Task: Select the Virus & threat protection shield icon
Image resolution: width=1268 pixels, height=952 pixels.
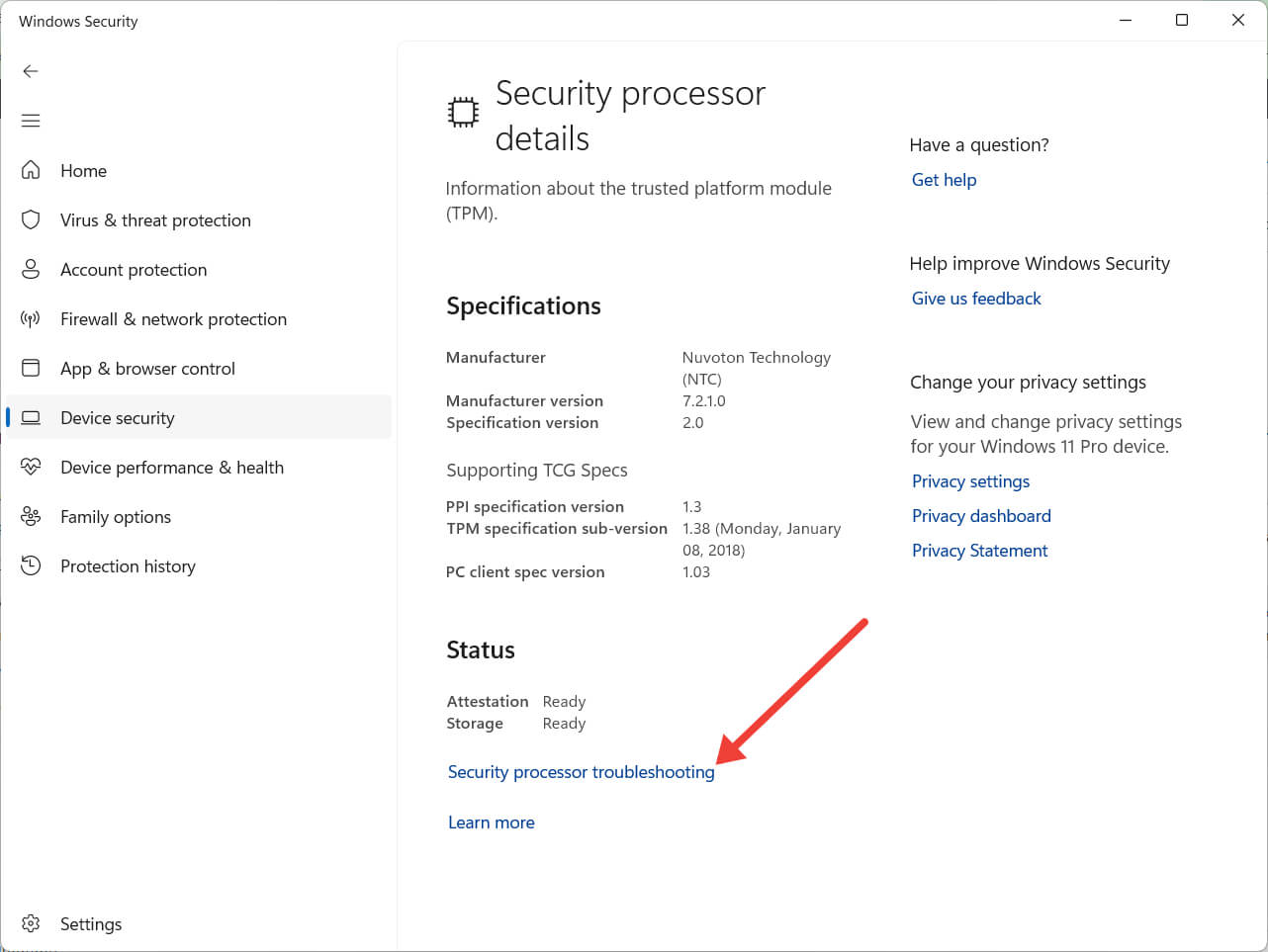Action: coord(31,219)
